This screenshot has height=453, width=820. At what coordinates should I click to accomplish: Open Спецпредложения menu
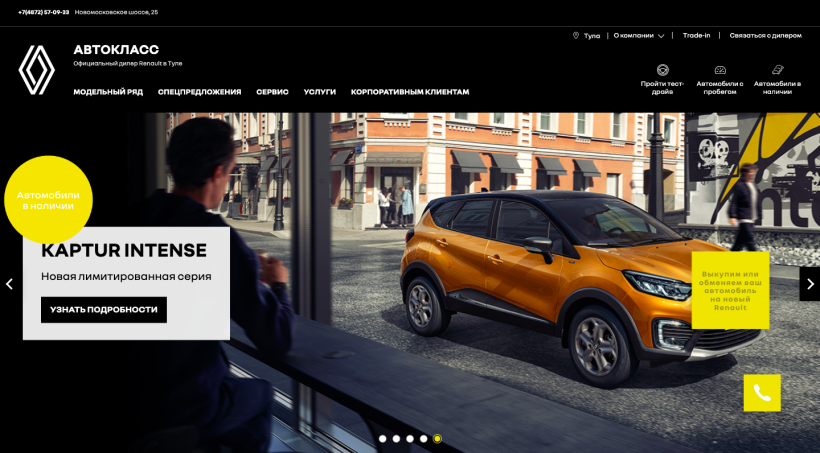pyautogui.click(x=199, y=92)
